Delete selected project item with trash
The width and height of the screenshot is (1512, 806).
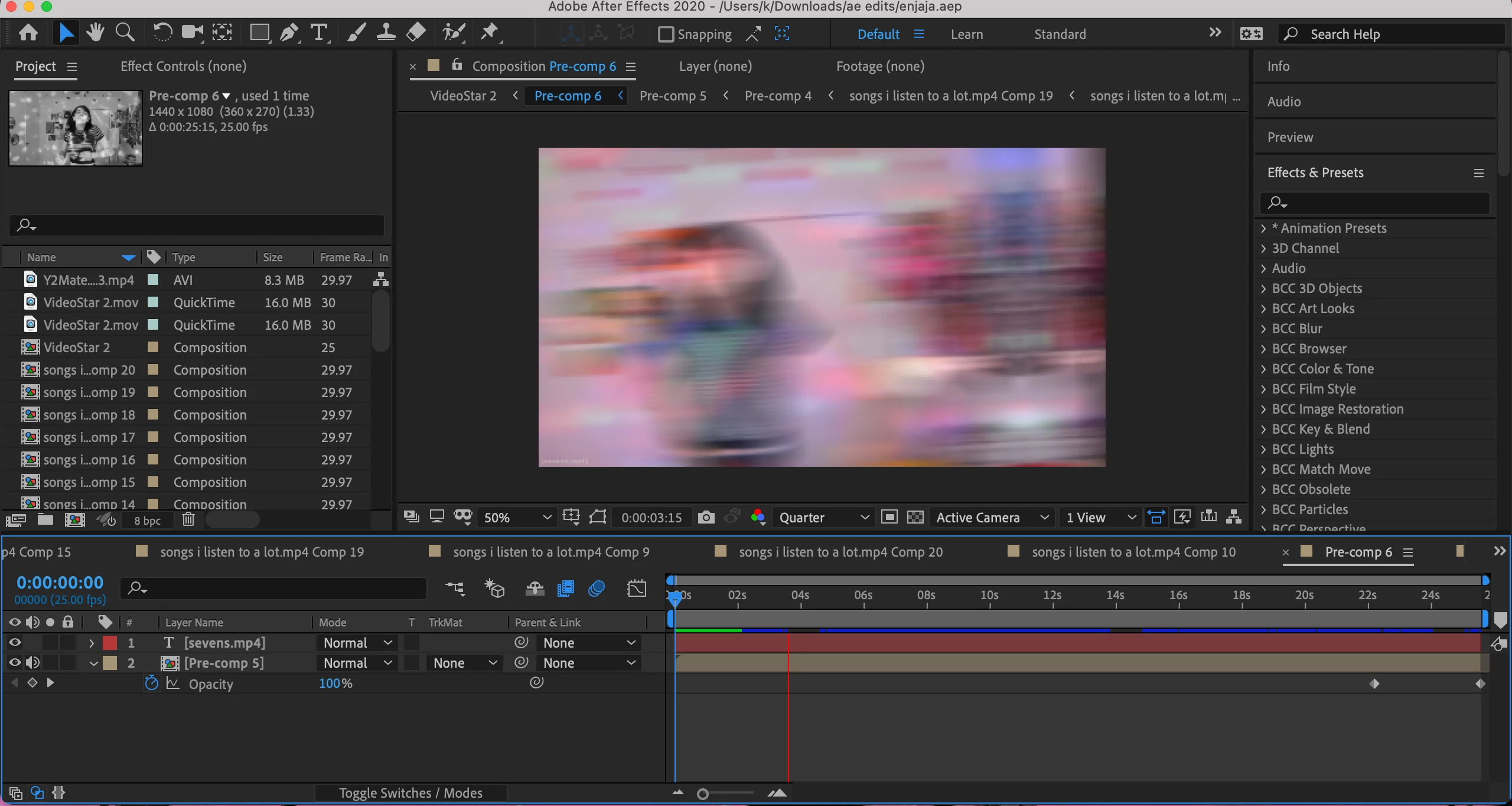[188, 520]
